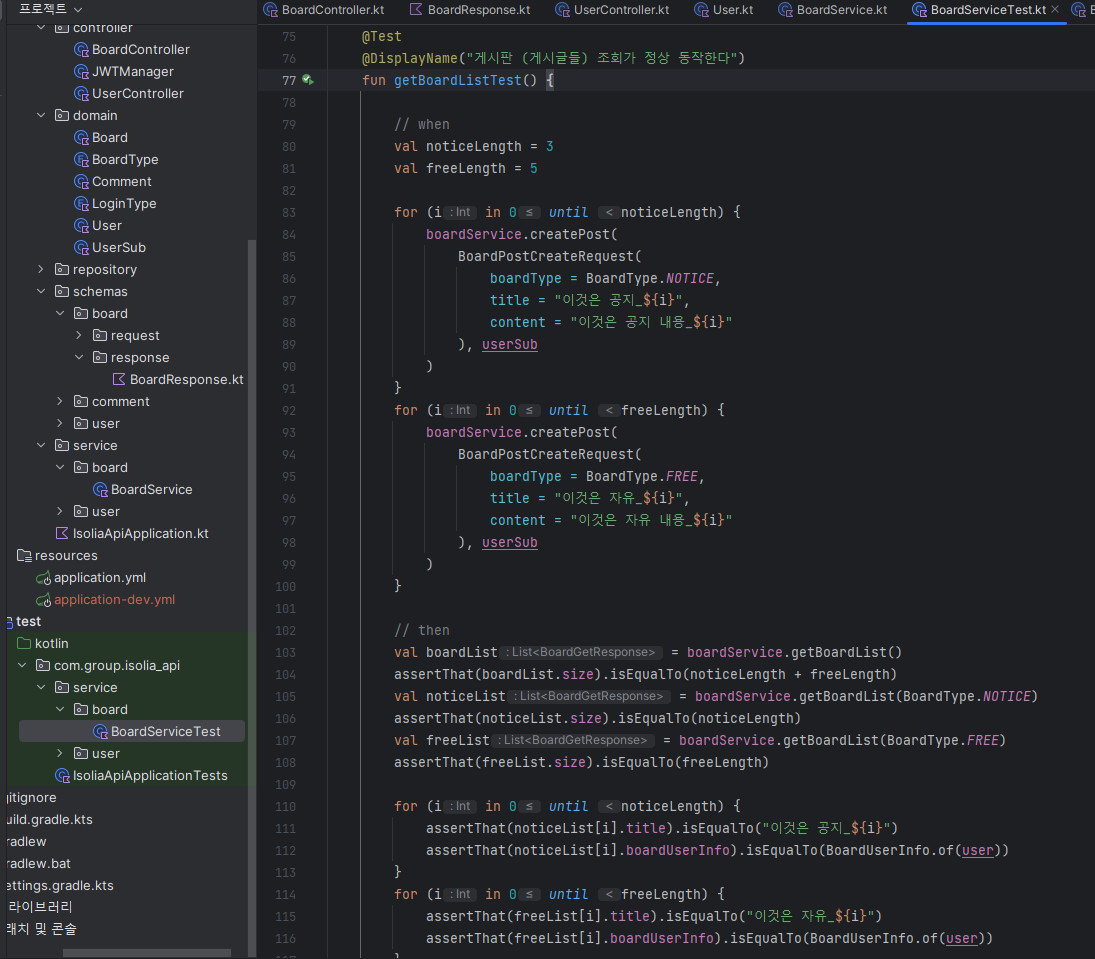Image resolution: width=1095 pixels, height=959 pixels.
Task: Select gradlew.bat in project tree
Action: pyautogui.click(x=38, y=863)
